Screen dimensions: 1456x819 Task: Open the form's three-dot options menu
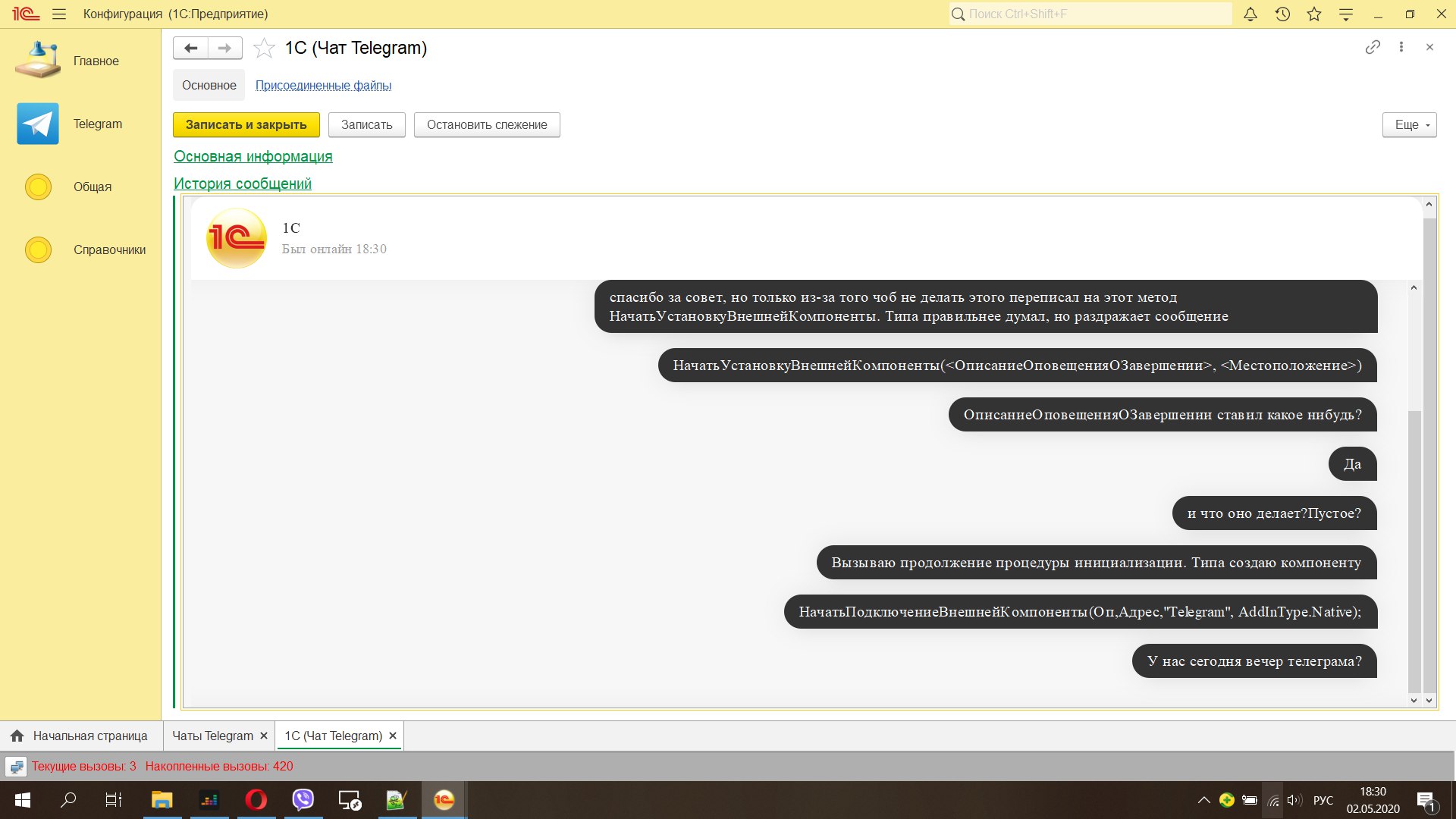1401,47
